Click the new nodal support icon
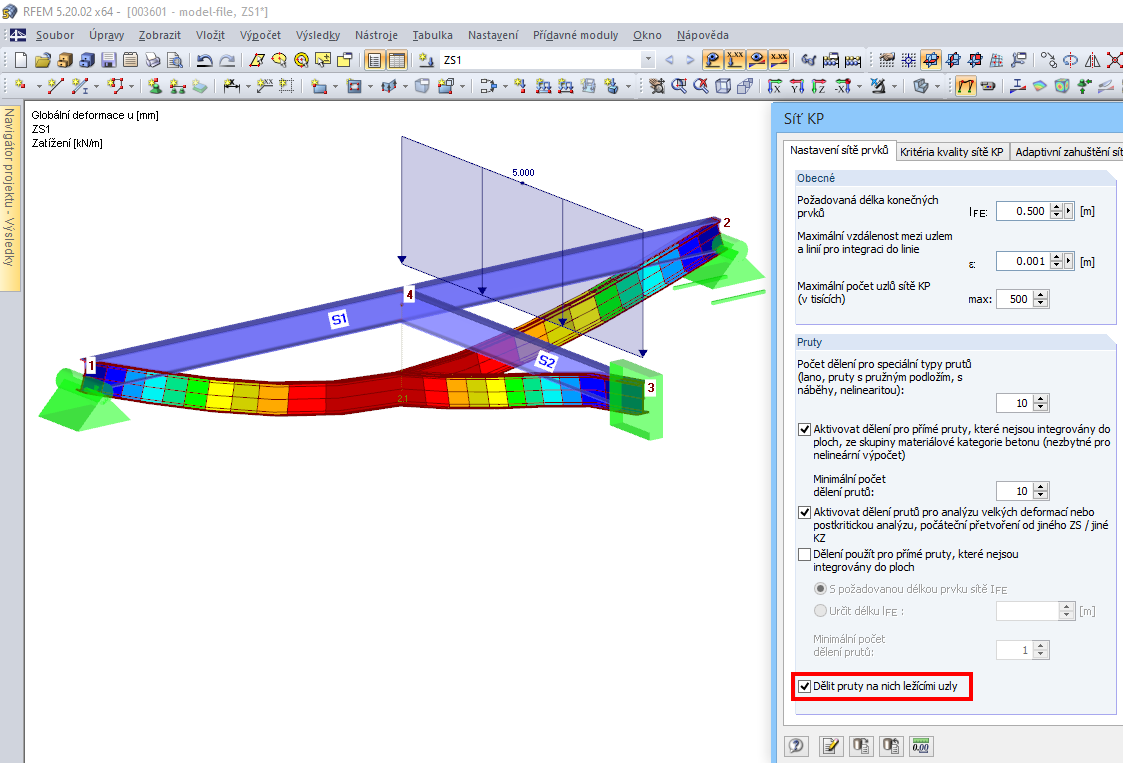1123x763 pixels. (x=155, y=87)
